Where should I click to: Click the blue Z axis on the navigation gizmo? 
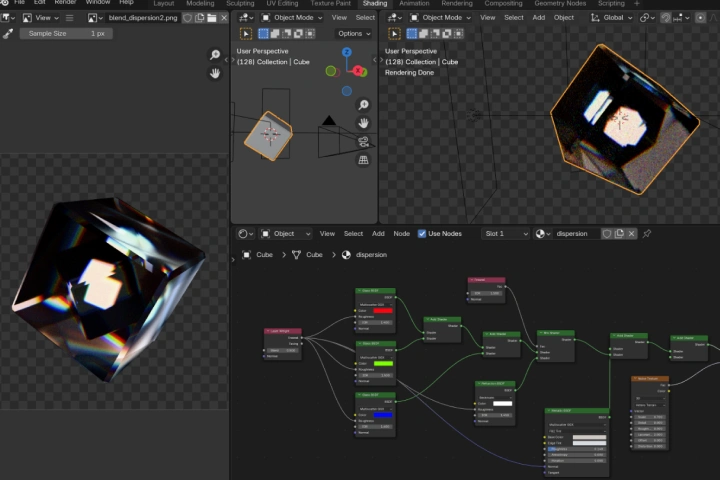(347, 52)
